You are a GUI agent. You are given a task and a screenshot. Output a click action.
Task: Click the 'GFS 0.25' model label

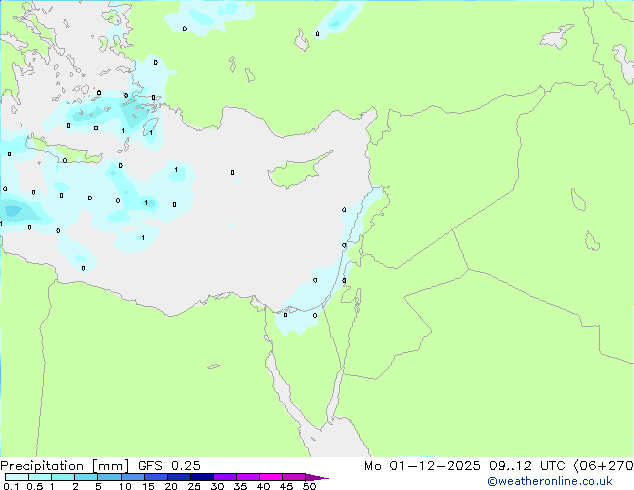click(x=169, y=466)
